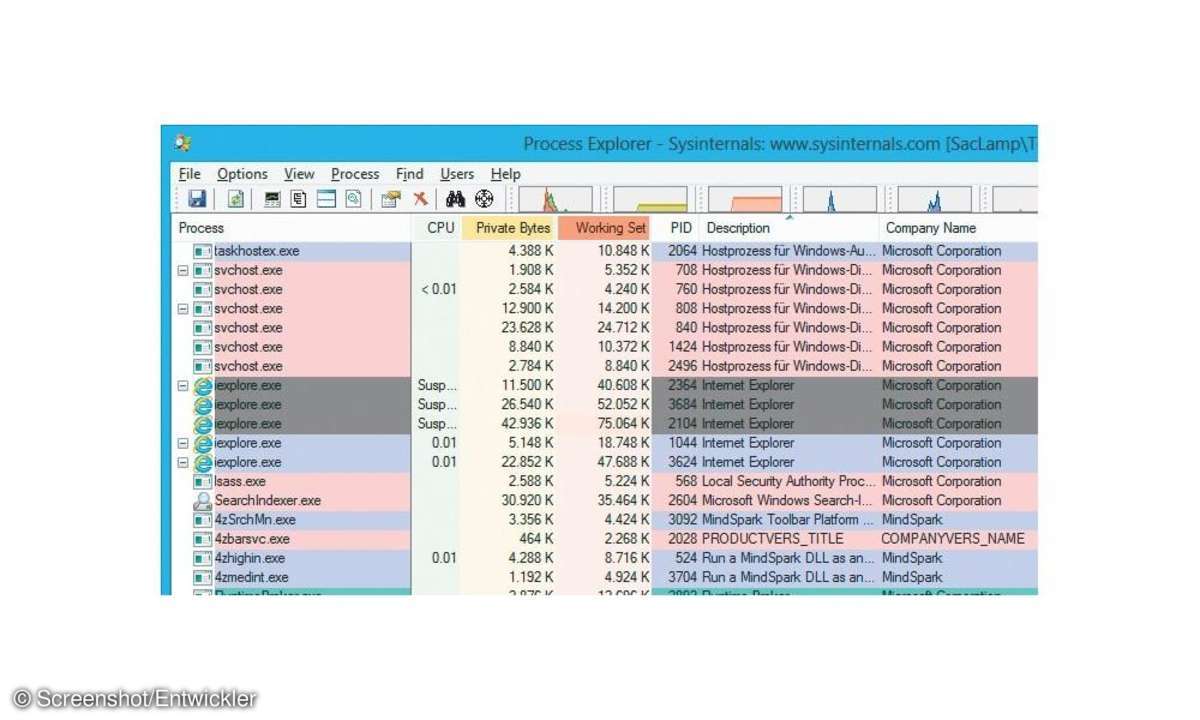Open the File menu

point(190,174)
